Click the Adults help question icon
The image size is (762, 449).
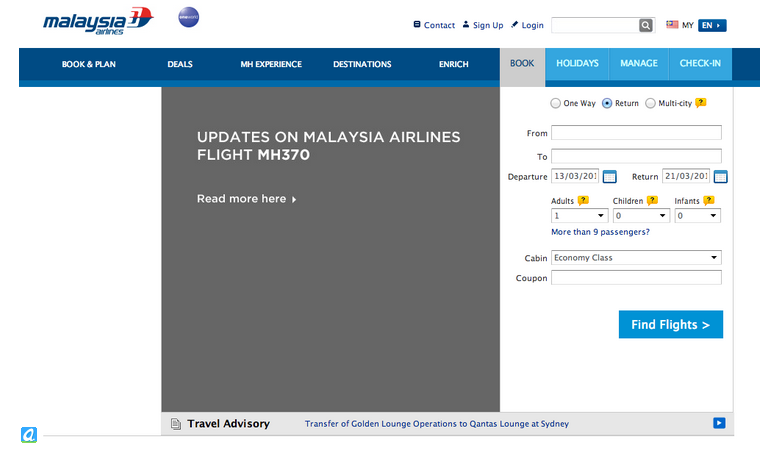[x=583, y=200]
